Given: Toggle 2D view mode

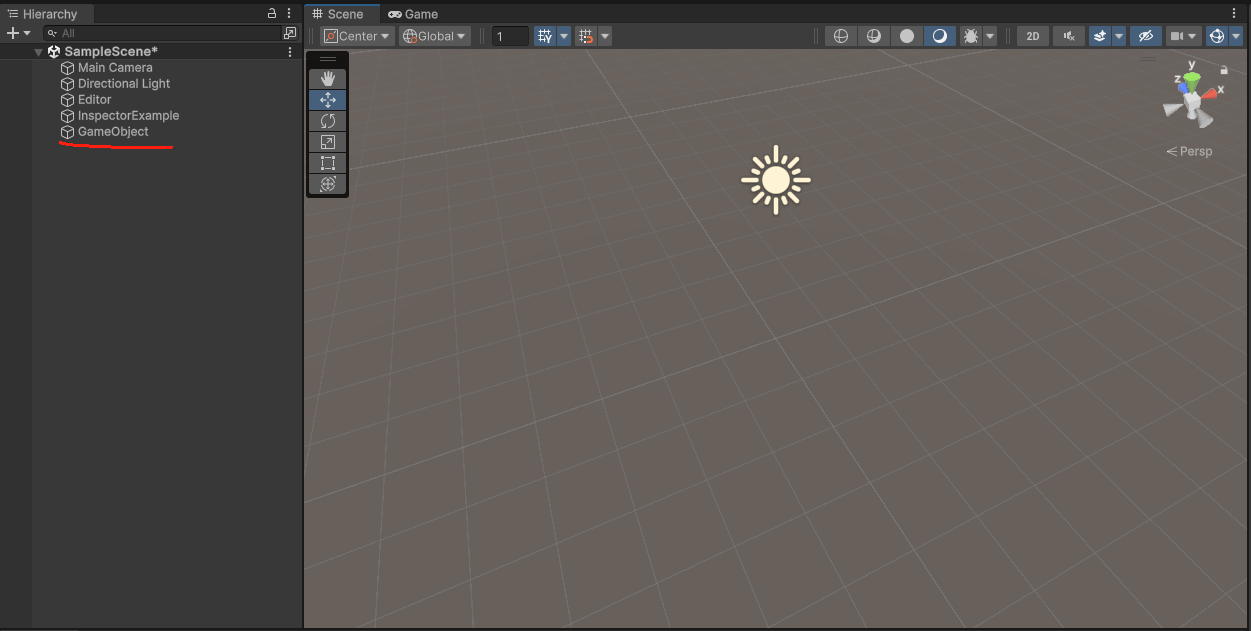Looking at the screenshot, I should pos(1033,36).
